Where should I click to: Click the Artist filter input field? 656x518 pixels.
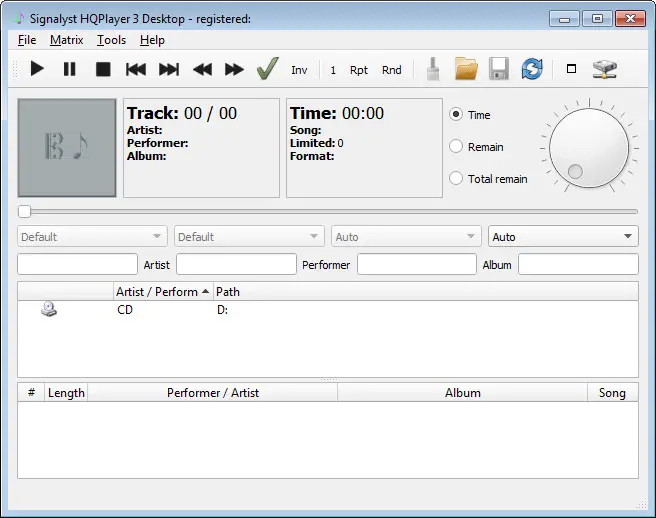236,264
